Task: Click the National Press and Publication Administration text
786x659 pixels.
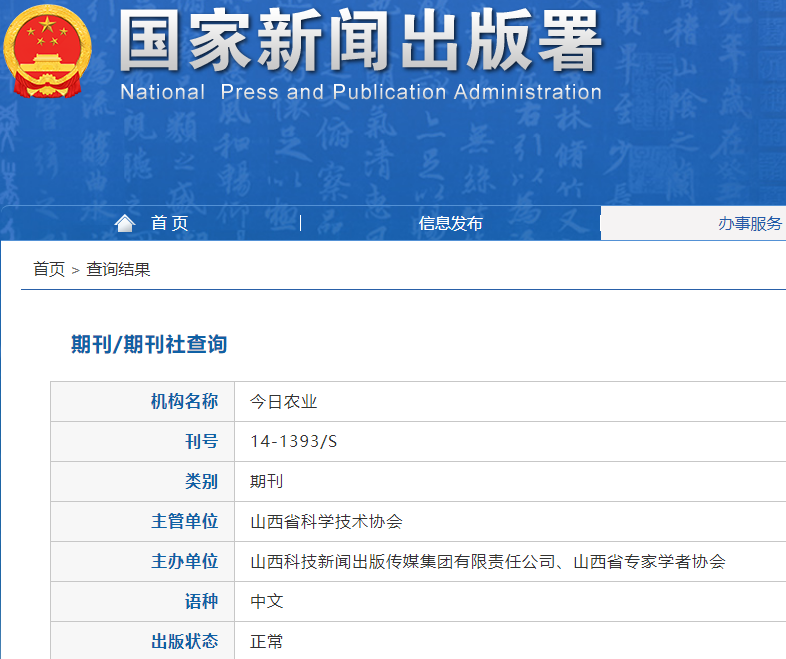Action: pos(360,93)
